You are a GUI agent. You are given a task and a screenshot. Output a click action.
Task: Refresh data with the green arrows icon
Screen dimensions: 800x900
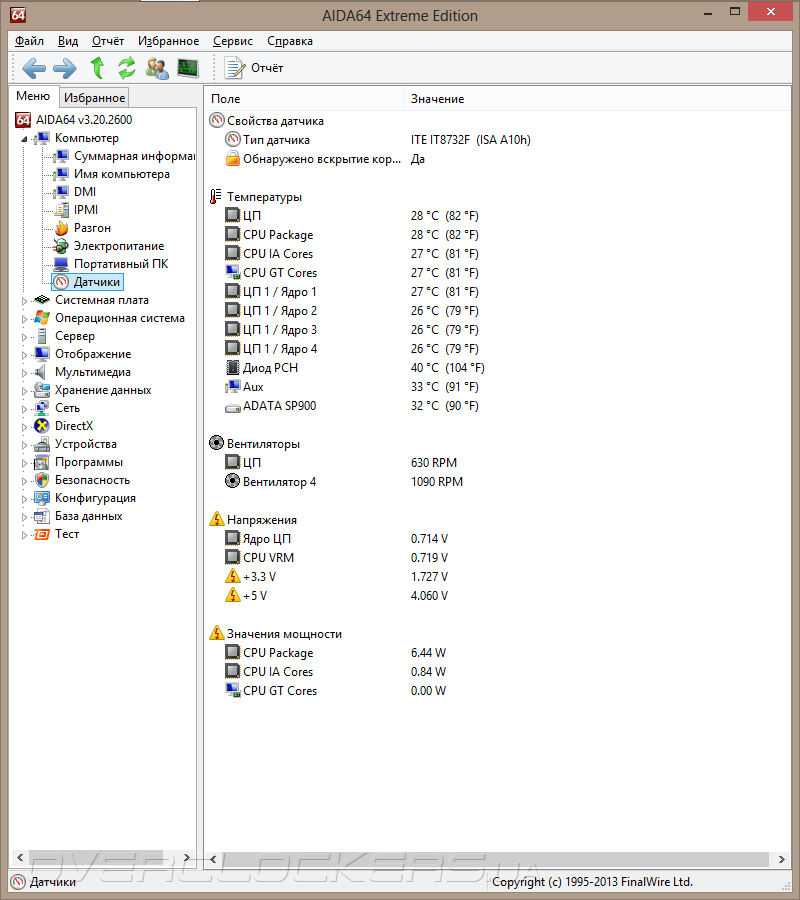(127, 68)
